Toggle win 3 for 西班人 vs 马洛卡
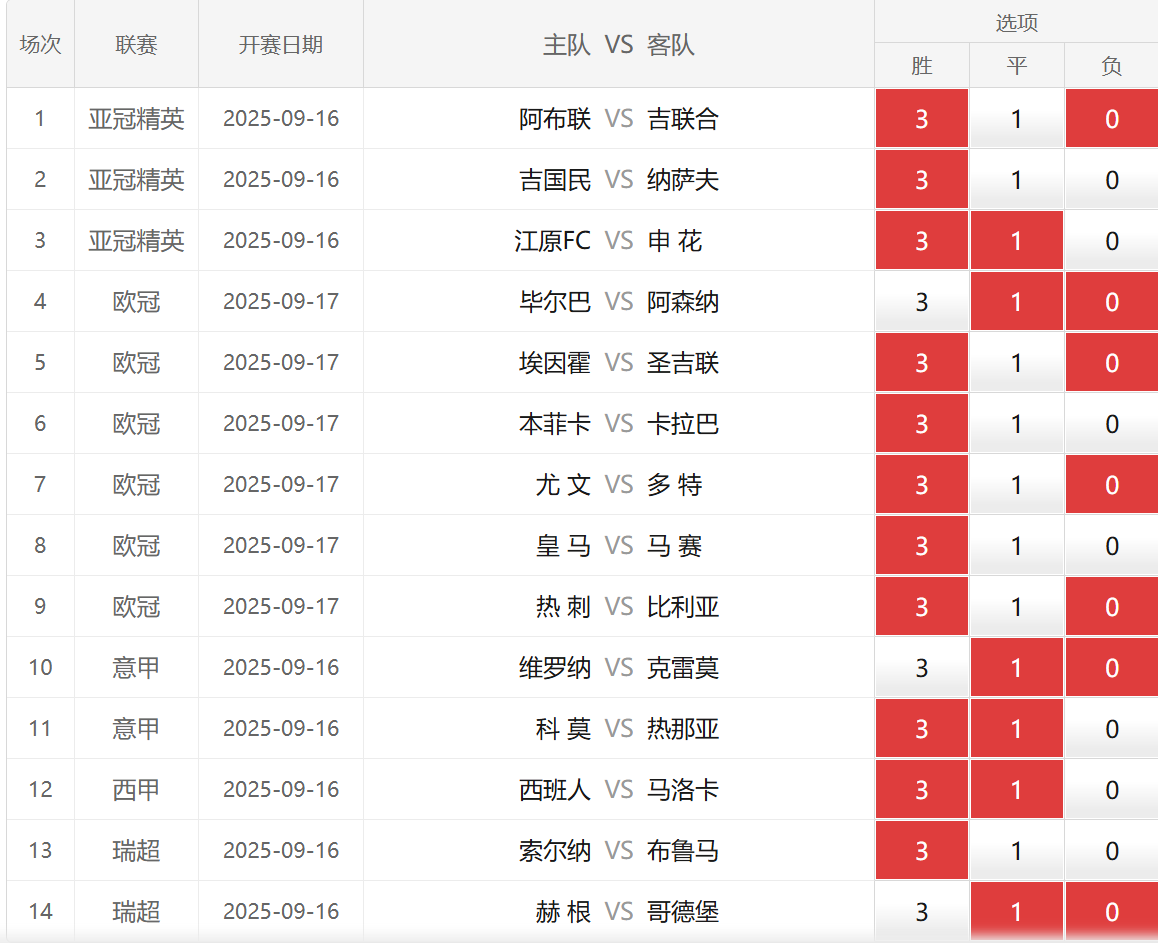1158x950 pixels. 922,789
